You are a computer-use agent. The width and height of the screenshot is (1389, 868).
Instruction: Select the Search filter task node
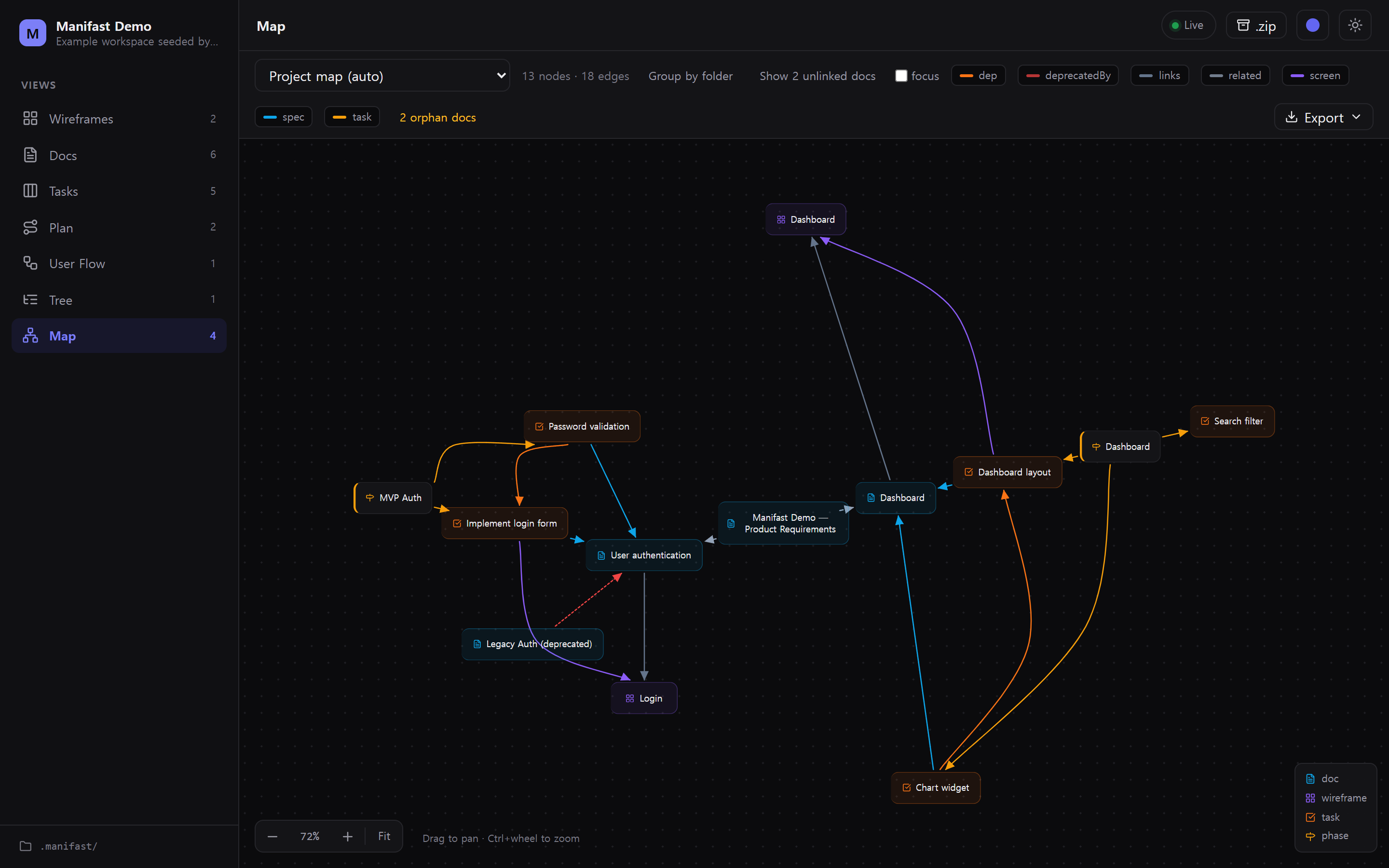tap(1232, 421)
